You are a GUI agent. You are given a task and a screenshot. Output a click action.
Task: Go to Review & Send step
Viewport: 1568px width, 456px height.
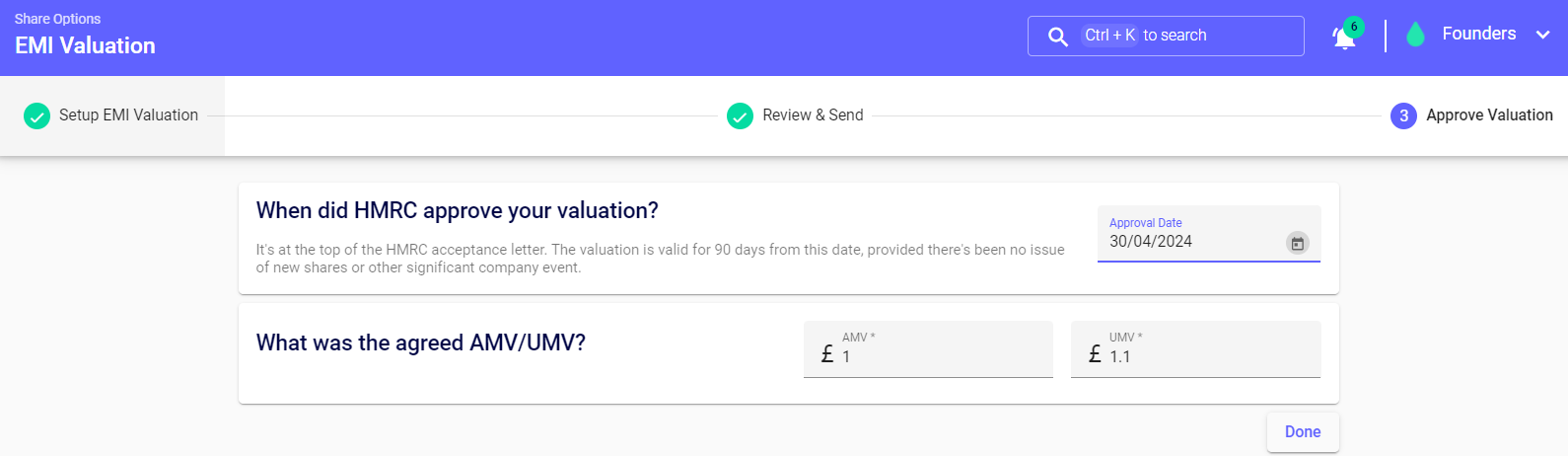pyautogui.click(x=813, y=115)
